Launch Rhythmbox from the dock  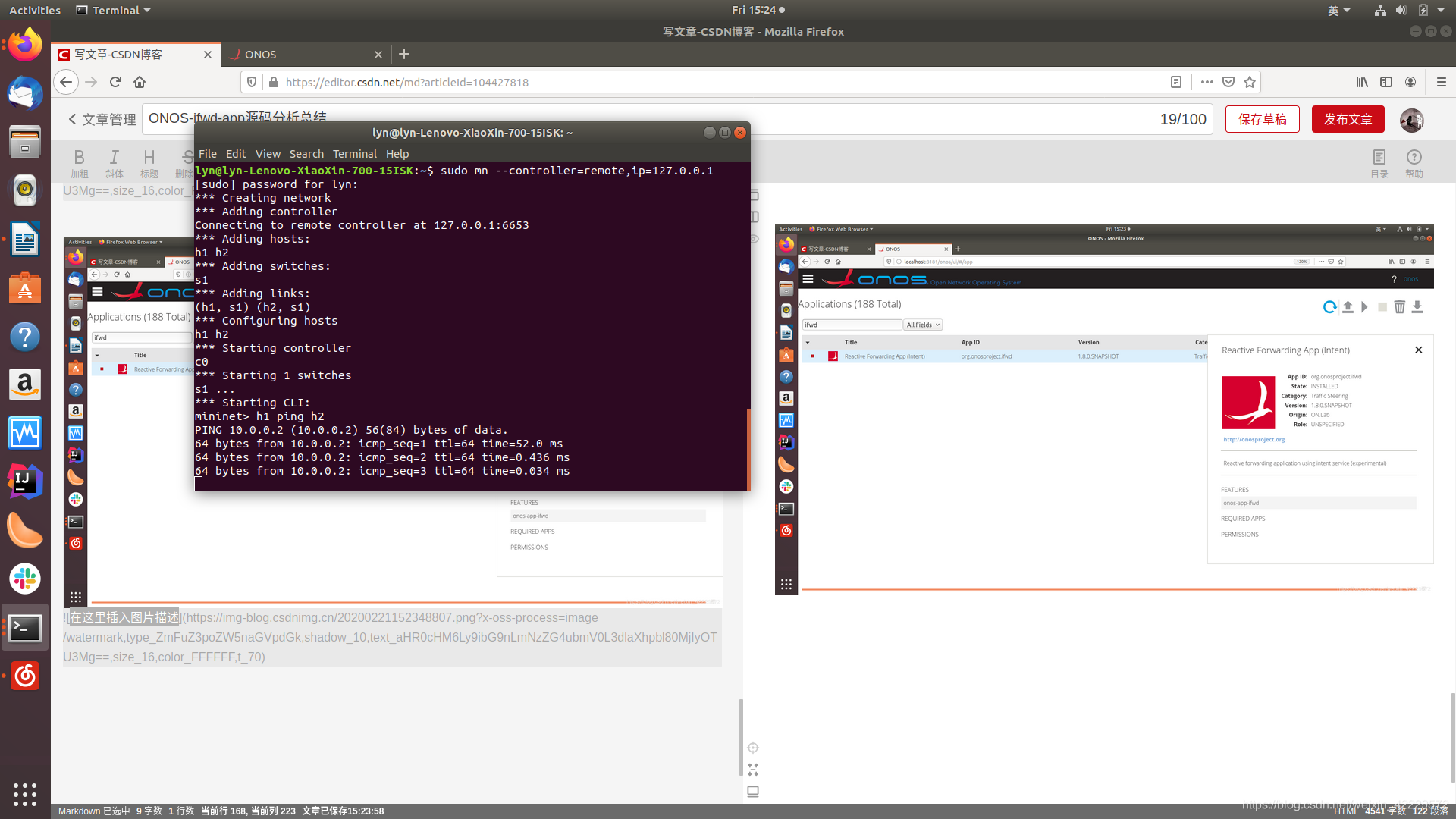[x=25, y=190]
